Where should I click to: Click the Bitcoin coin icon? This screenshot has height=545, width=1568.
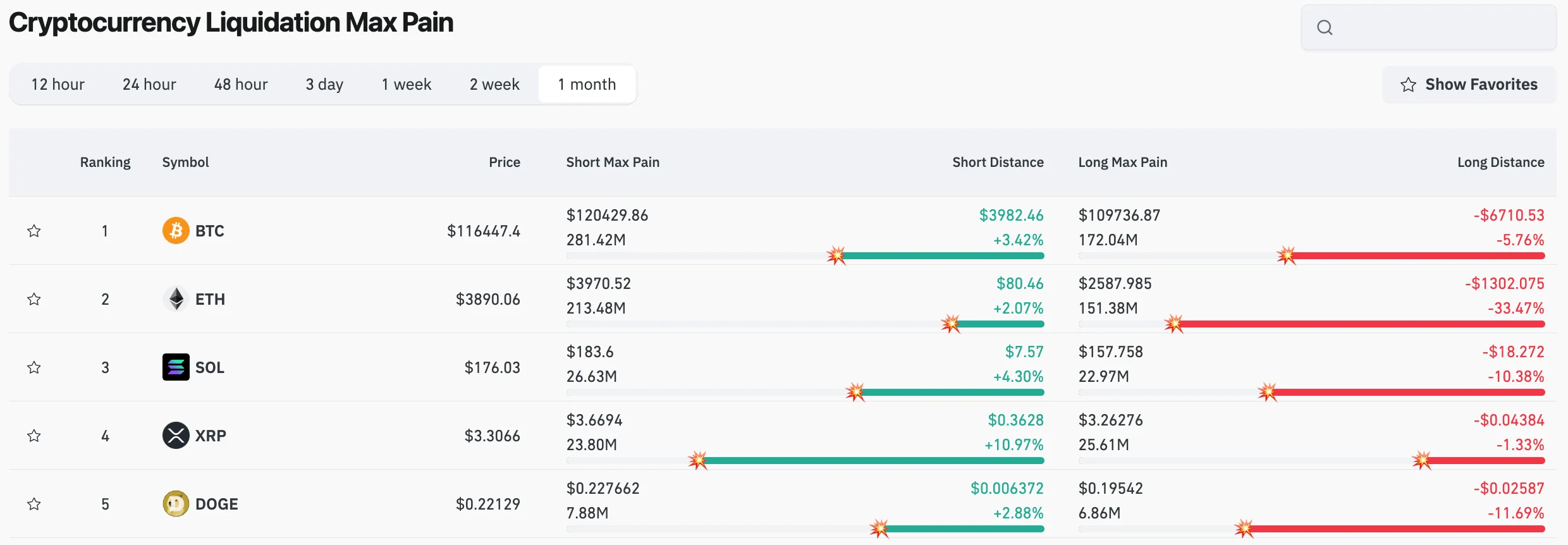176,231
